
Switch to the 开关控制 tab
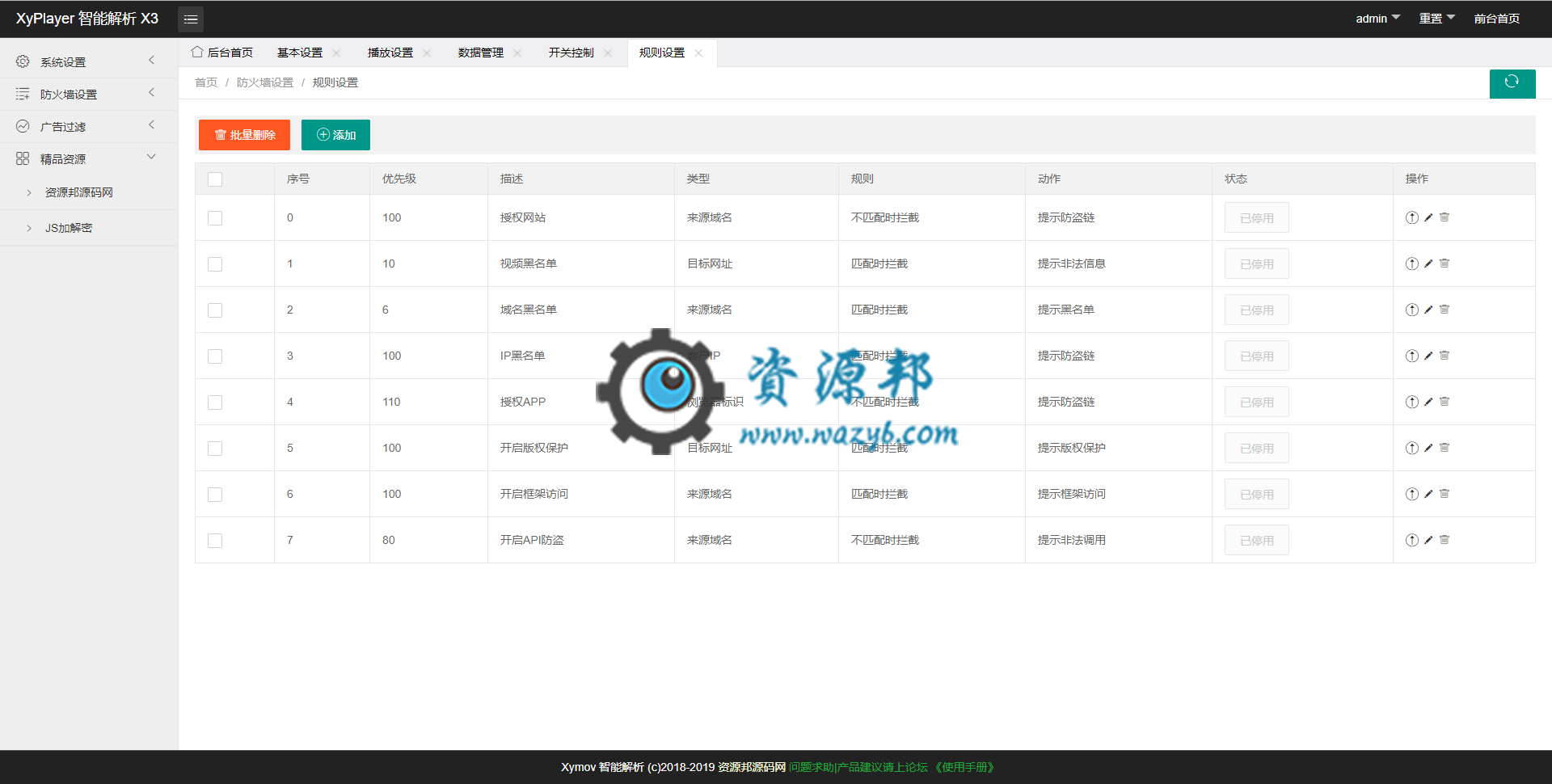coord(571,53)
